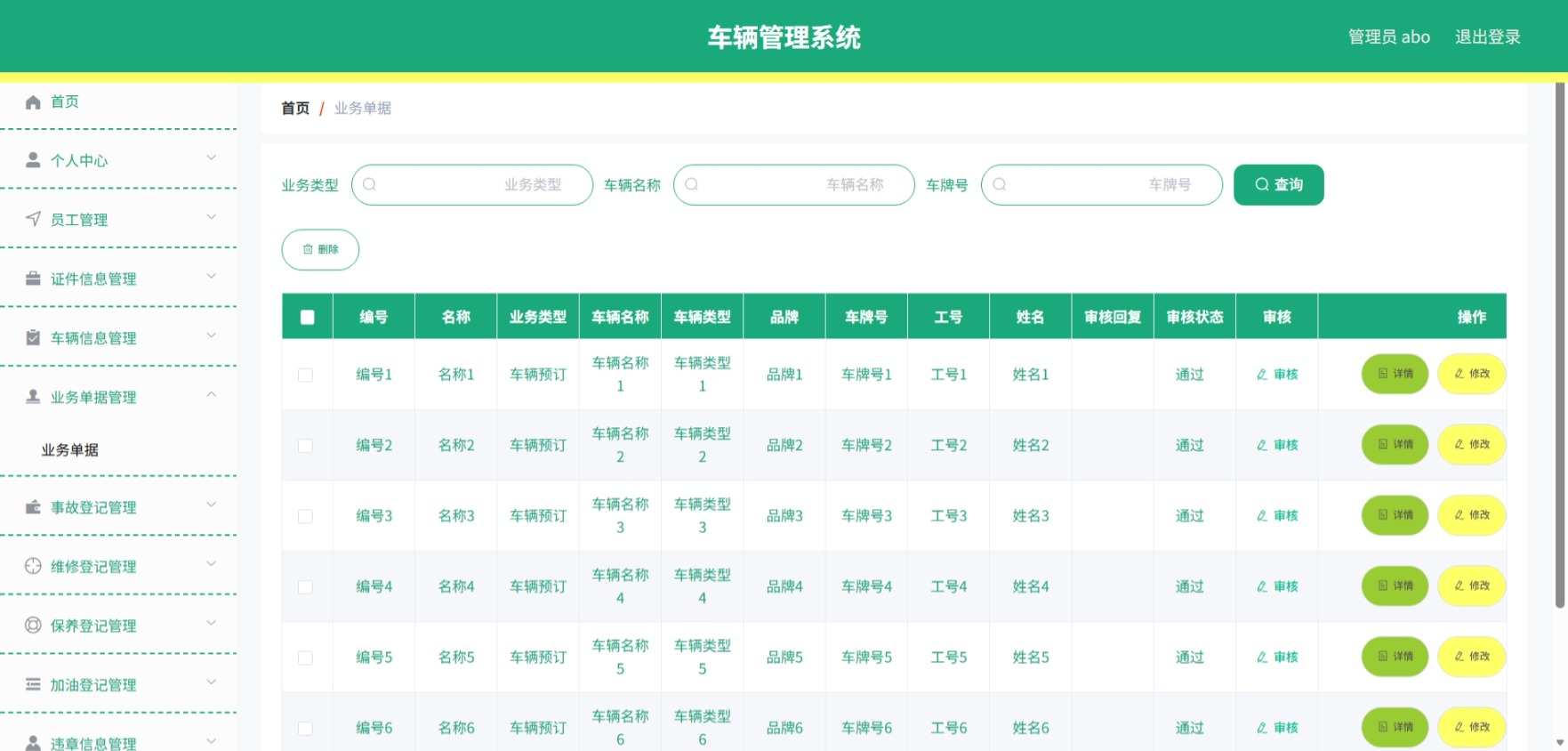The height and width of the screenshot is (751, 1568).
Task: Expand the 保养登记管理 chevron
Action: pos(212,623)
